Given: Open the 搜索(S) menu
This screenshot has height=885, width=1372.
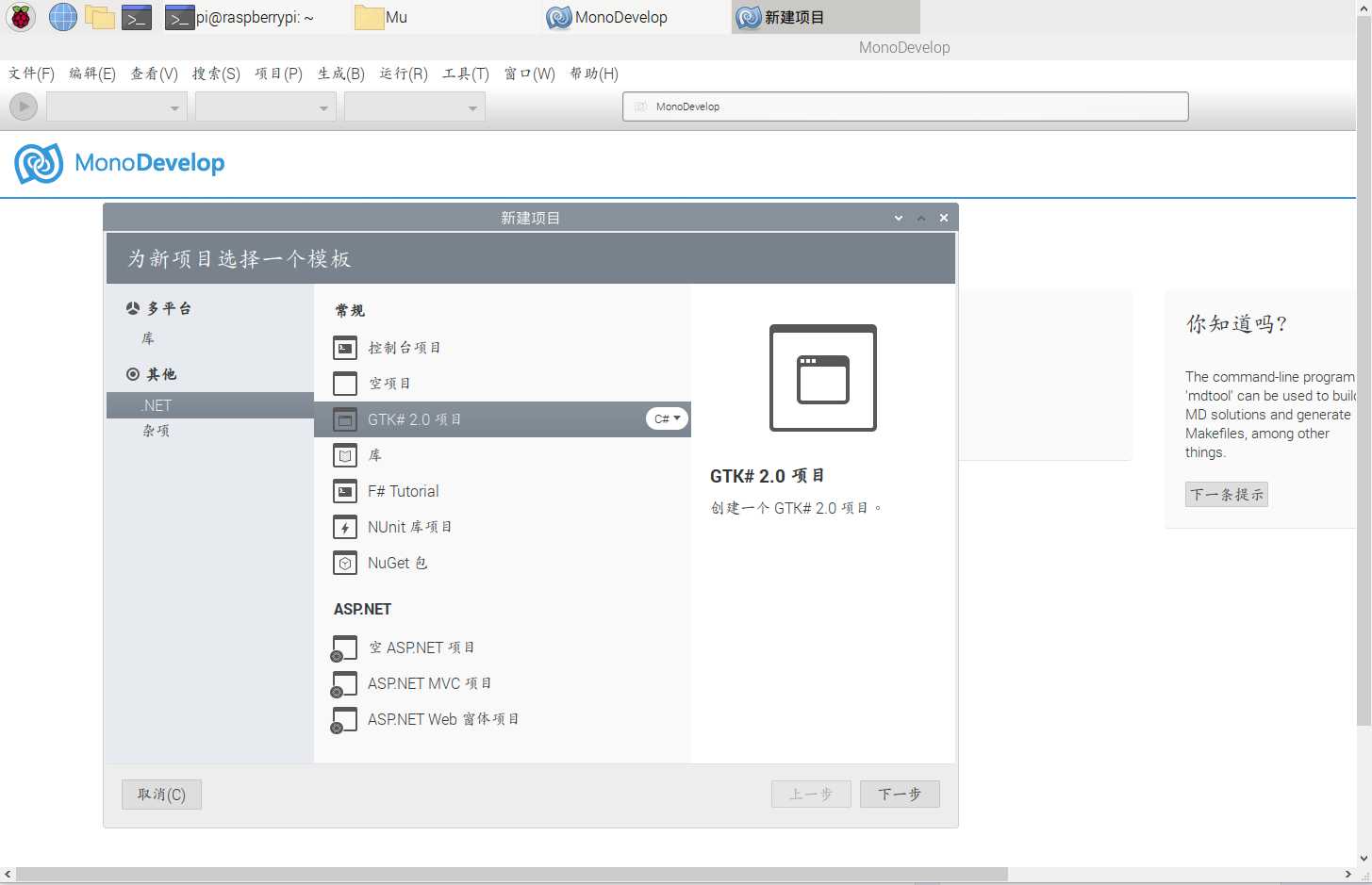Looking at the screenshot, I should coord(216,74).
